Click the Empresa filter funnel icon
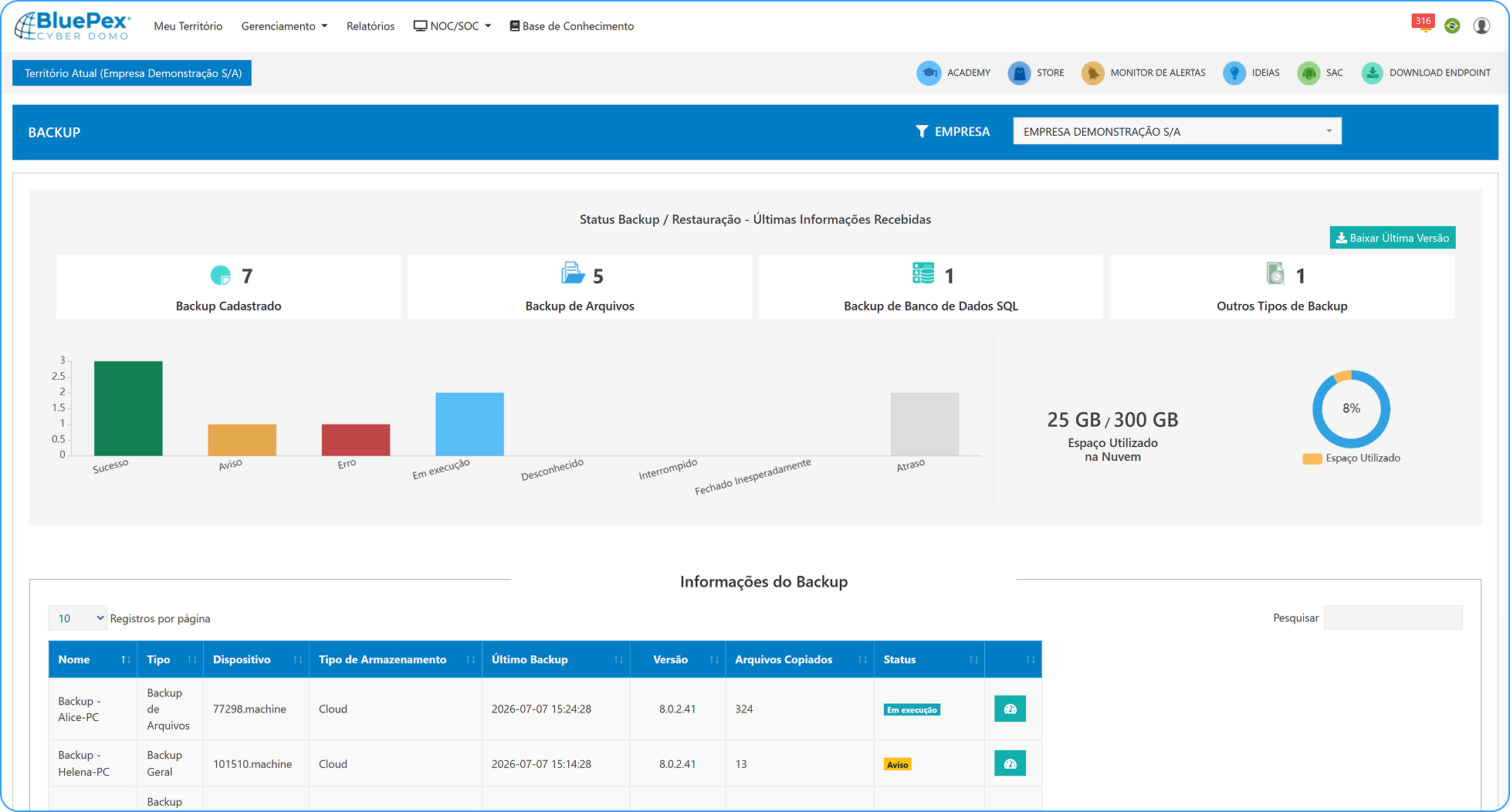The height and width of the screenshot is (812, 1510). (x=922, y=131)
